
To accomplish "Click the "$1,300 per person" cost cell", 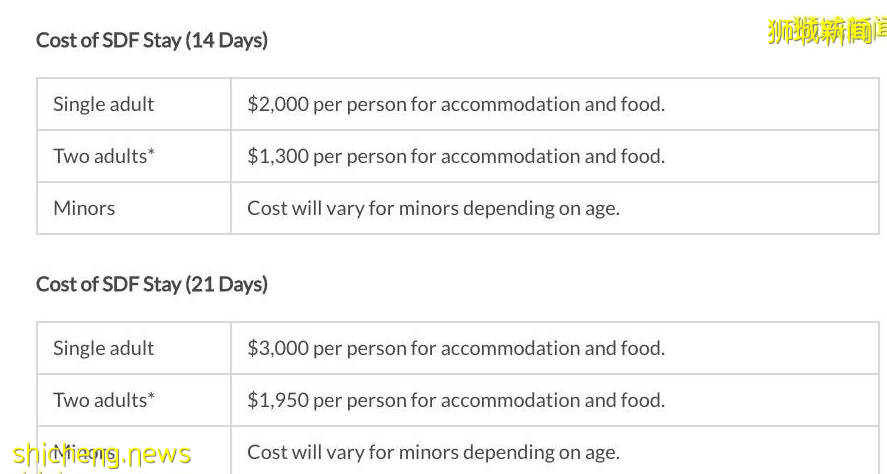I will pos(455,156).
